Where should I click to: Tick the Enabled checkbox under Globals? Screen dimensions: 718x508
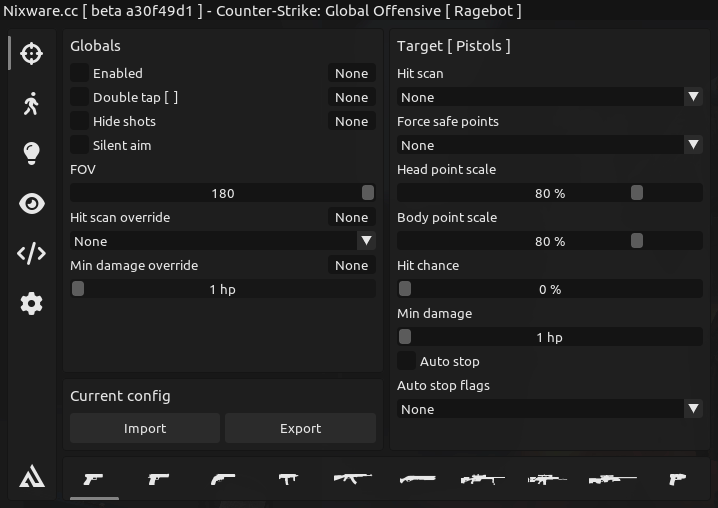(x=79, y=73)
